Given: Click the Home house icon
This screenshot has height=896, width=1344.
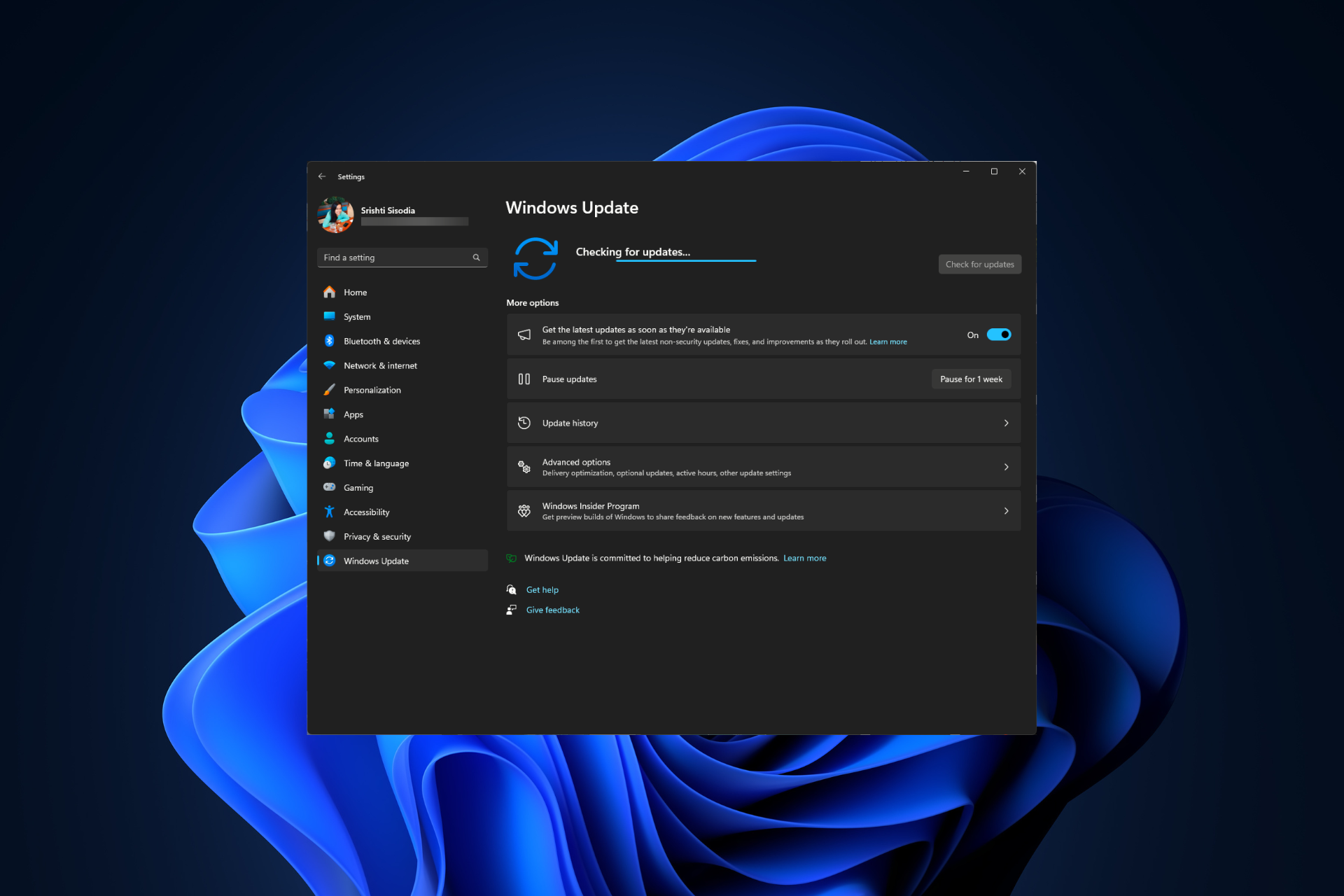Looking at the screenshot, I should click(x=329, y=292).
